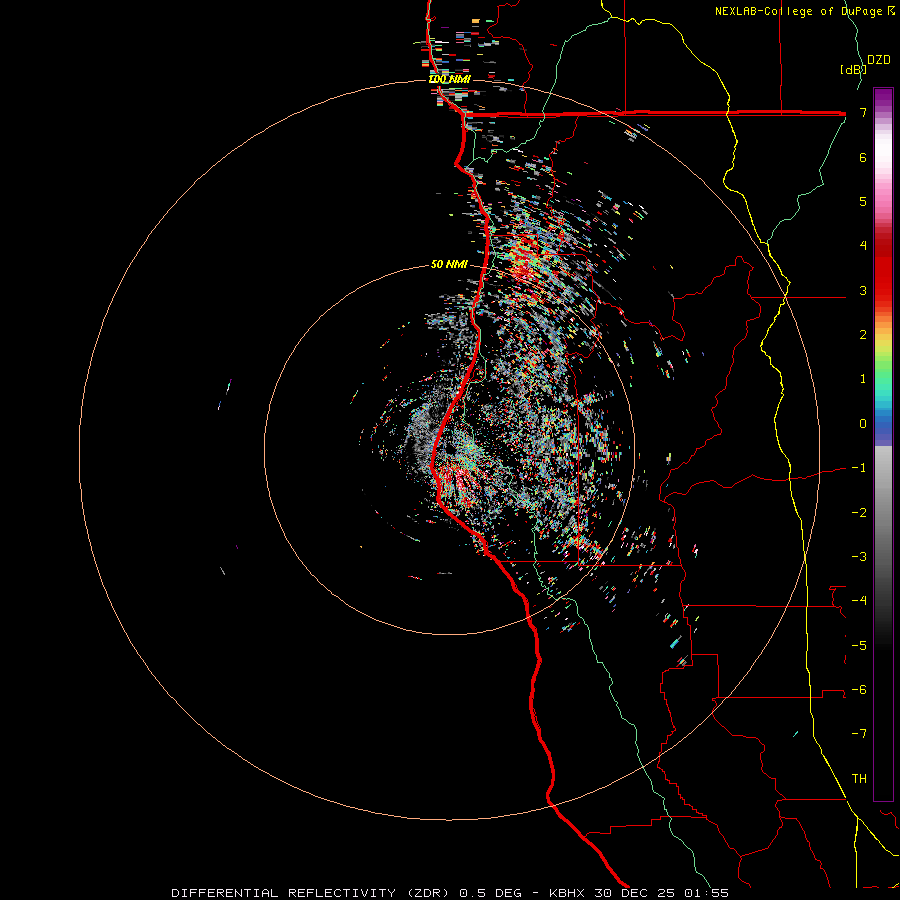Click the 7 value on the scale

pyautogui.click(x=863, y=112)
